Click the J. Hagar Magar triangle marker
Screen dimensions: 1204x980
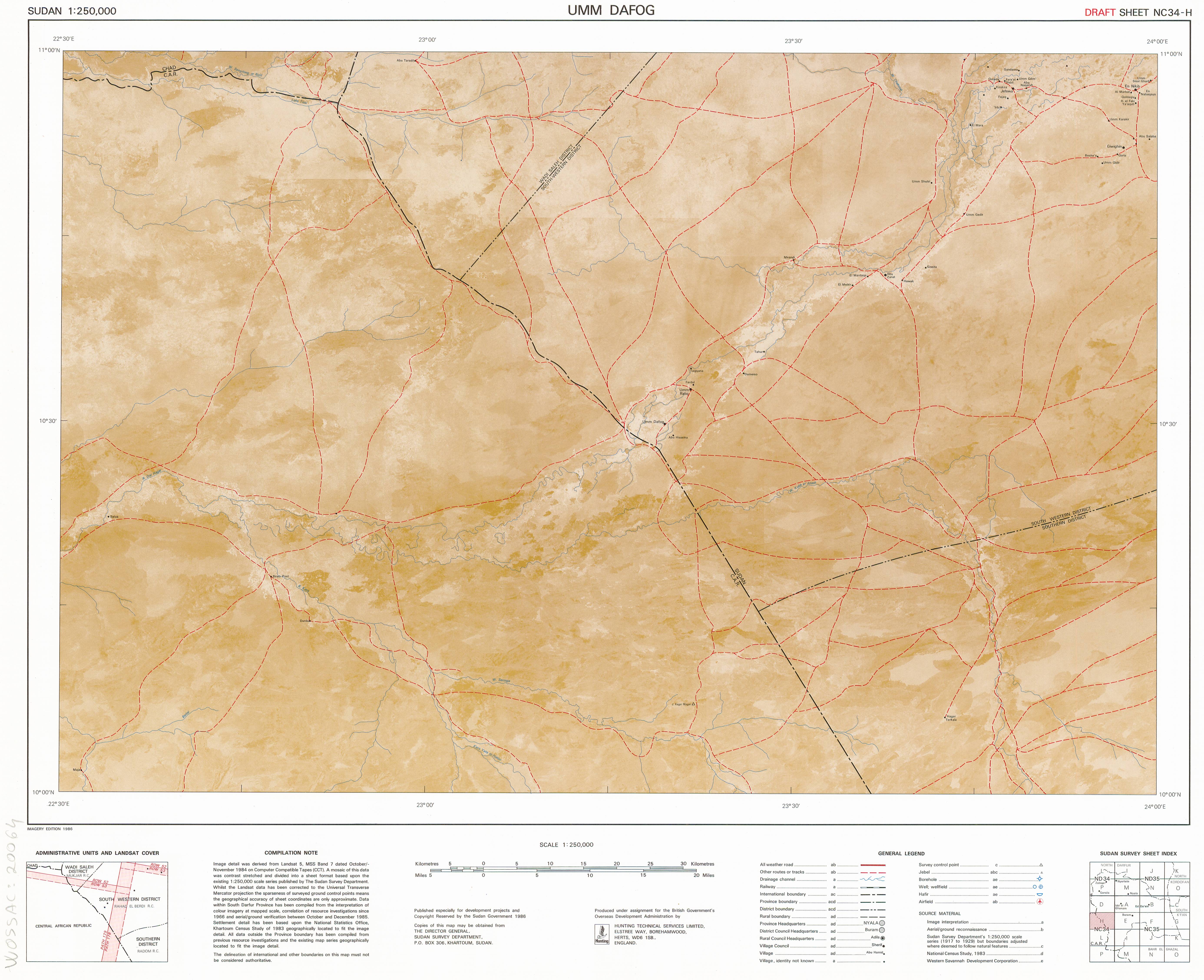pos(693,704)
